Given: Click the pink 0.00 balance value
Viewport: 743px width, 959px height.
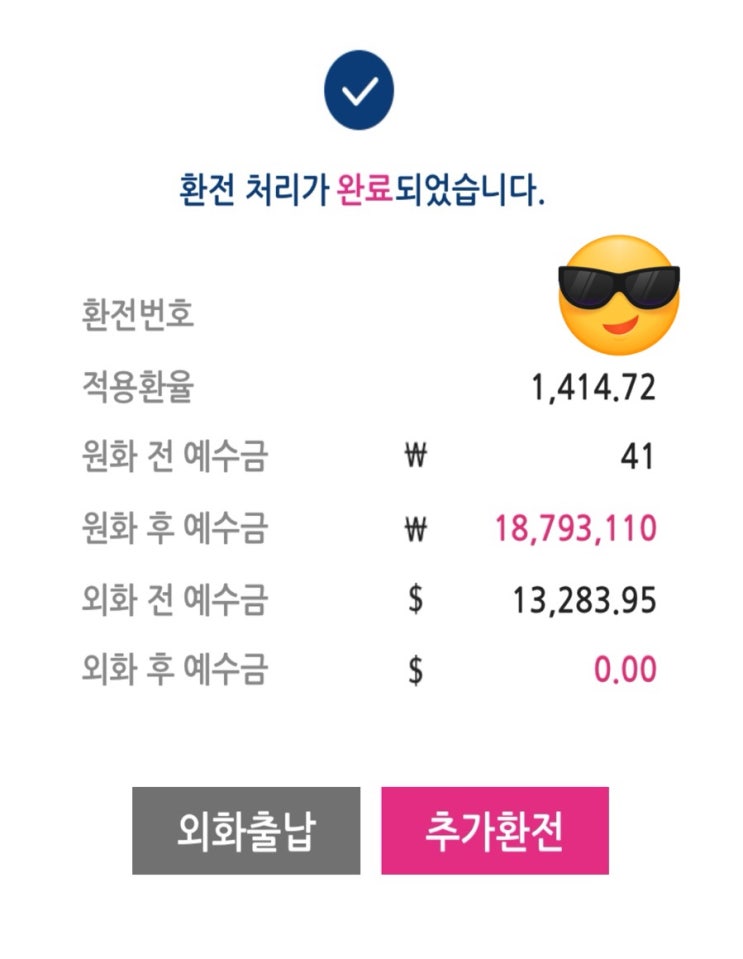Looking at the screenshot, I should click(625, 669).
